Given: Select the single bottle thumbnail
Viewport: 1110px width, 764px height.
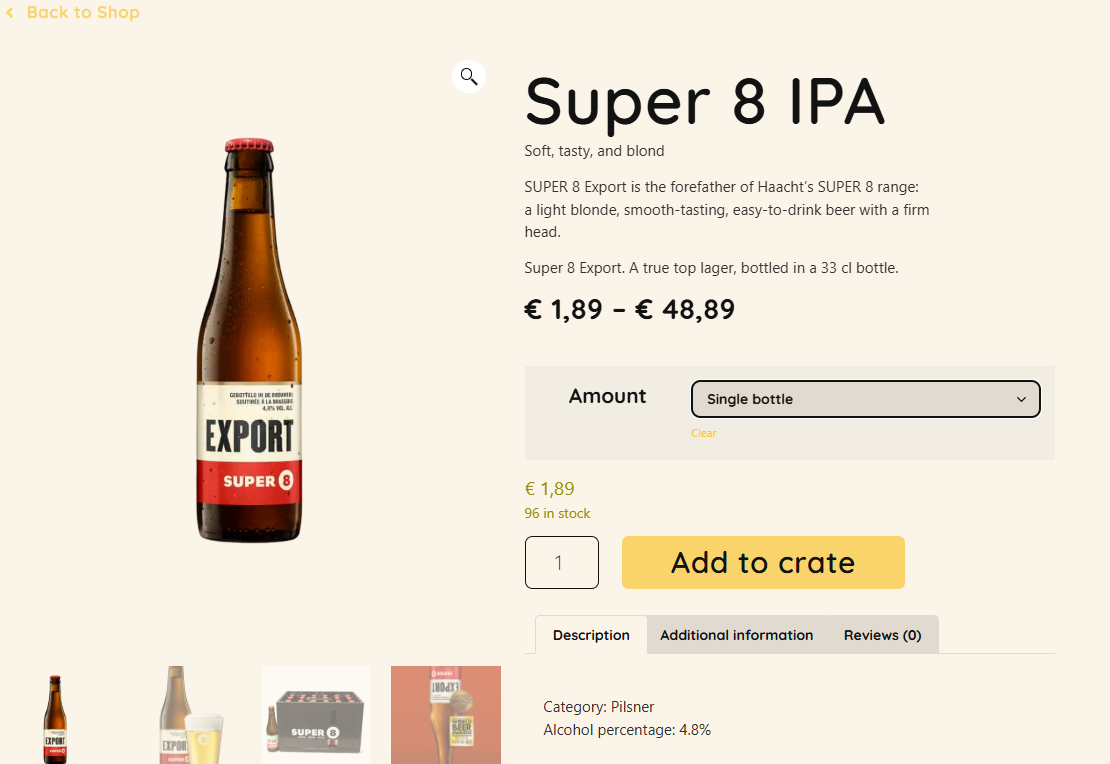Looking at the screenshot, I should click(55, 716).
